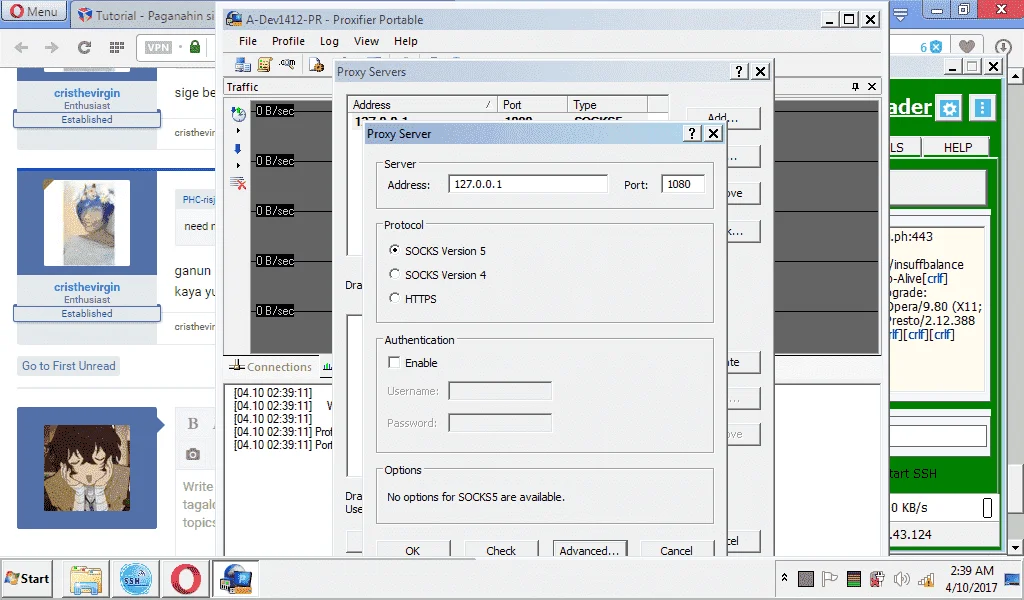Go back in Opera browser
1024x600 pixels.
[22, 47]
